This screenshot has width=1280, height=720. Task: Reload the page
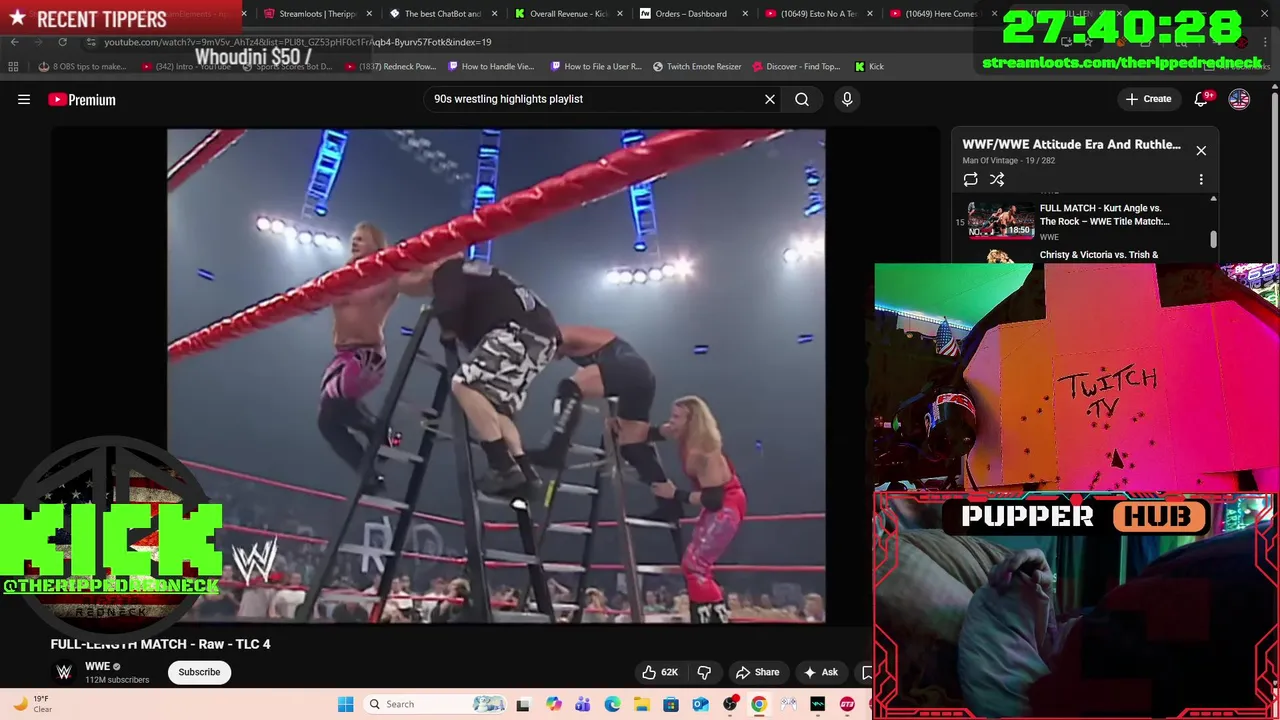(x=62, y=42)
